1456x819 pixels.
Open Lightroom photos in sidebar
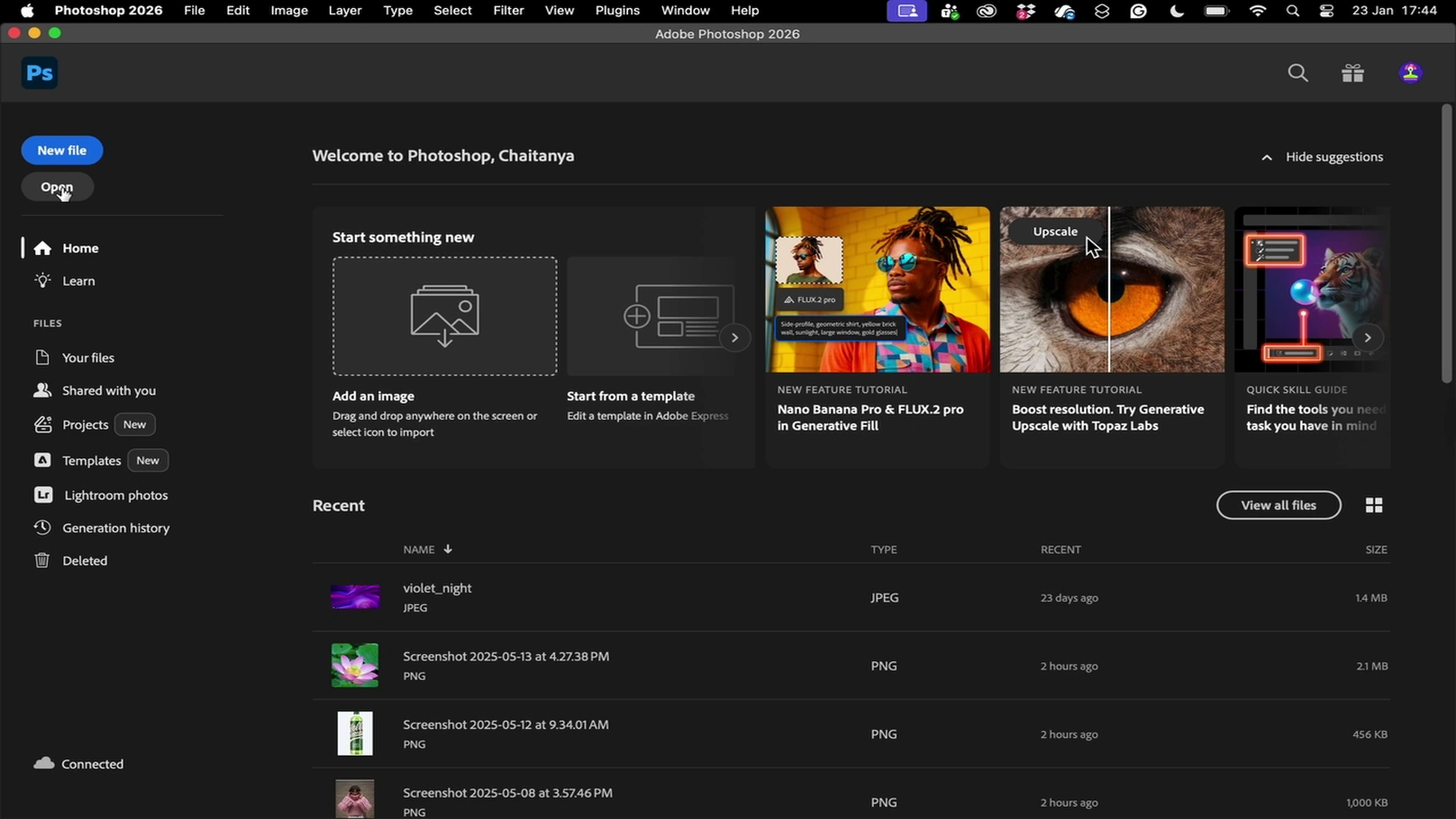coord(115,495)
